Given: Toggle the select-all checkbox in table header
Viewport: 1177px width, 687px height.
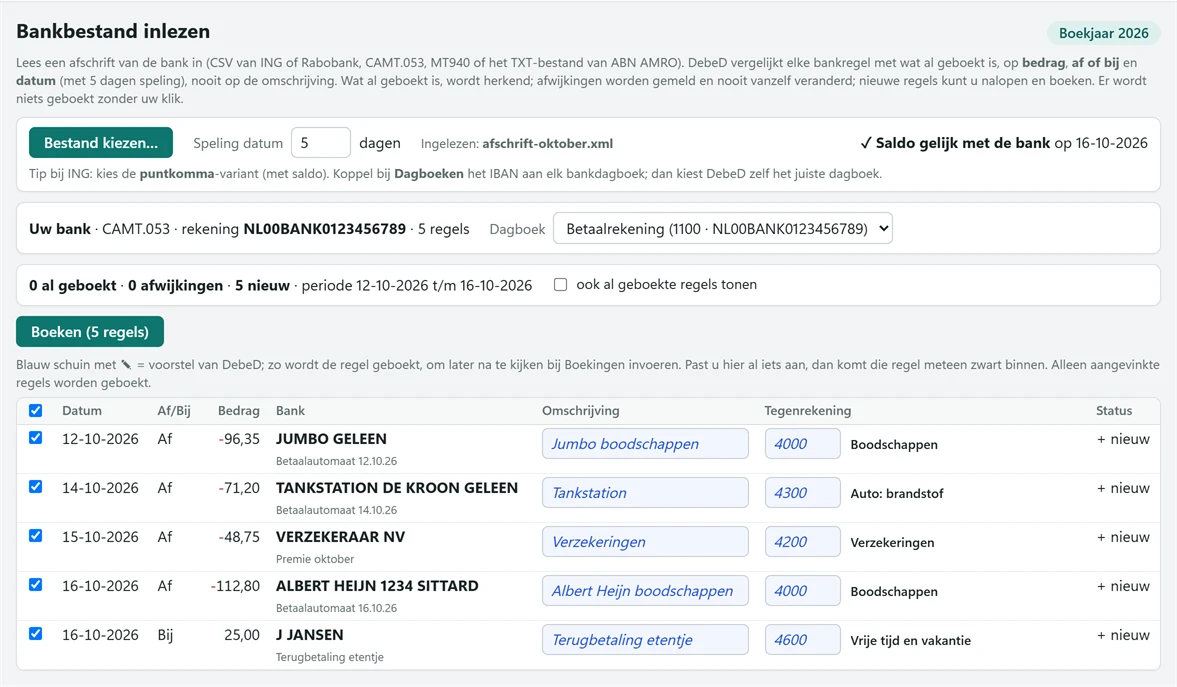Looking at the screenshot, I should point(35,411).
